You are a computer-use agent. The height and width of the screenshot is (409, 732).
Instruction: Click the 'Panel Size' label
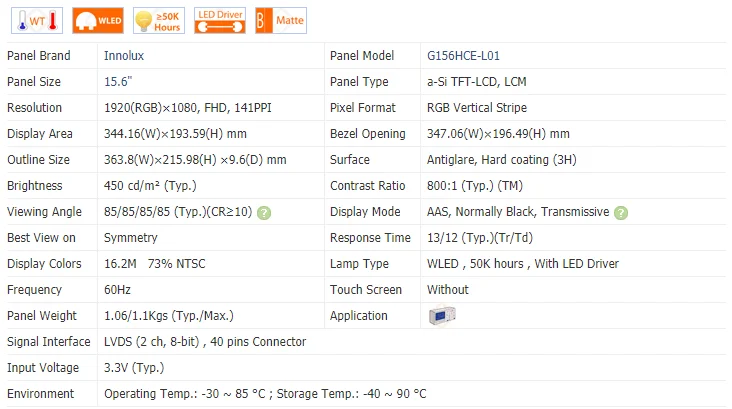pos(34,82)
